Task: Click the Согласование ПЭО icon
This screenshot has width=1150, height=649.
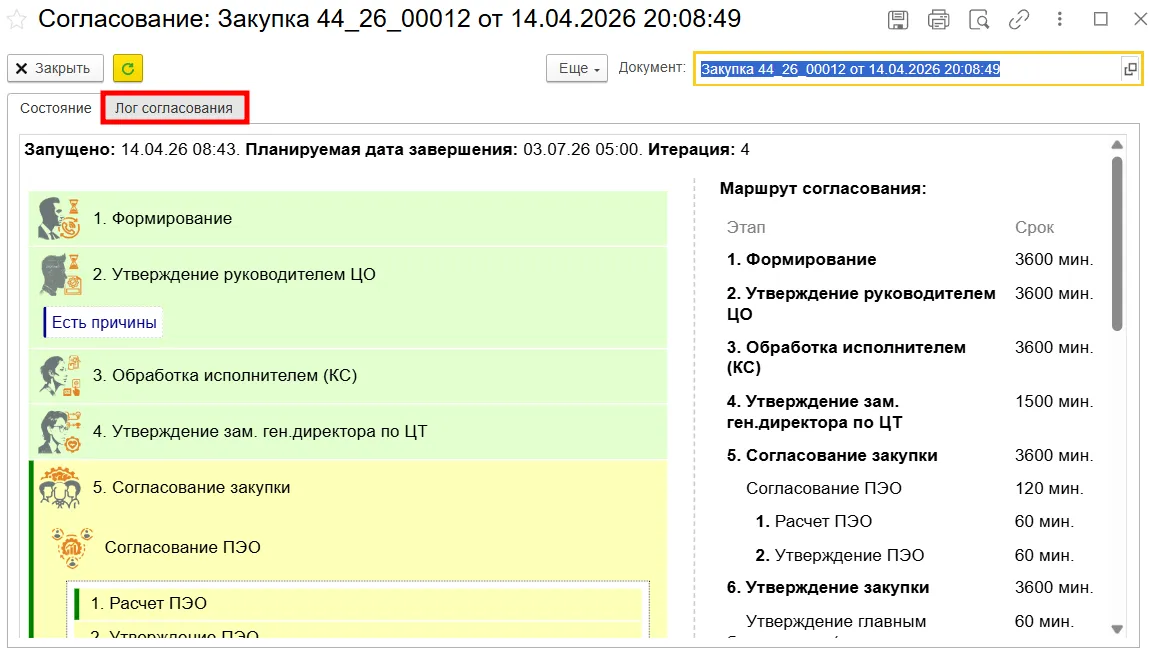Action: click(x=72, y=548)
